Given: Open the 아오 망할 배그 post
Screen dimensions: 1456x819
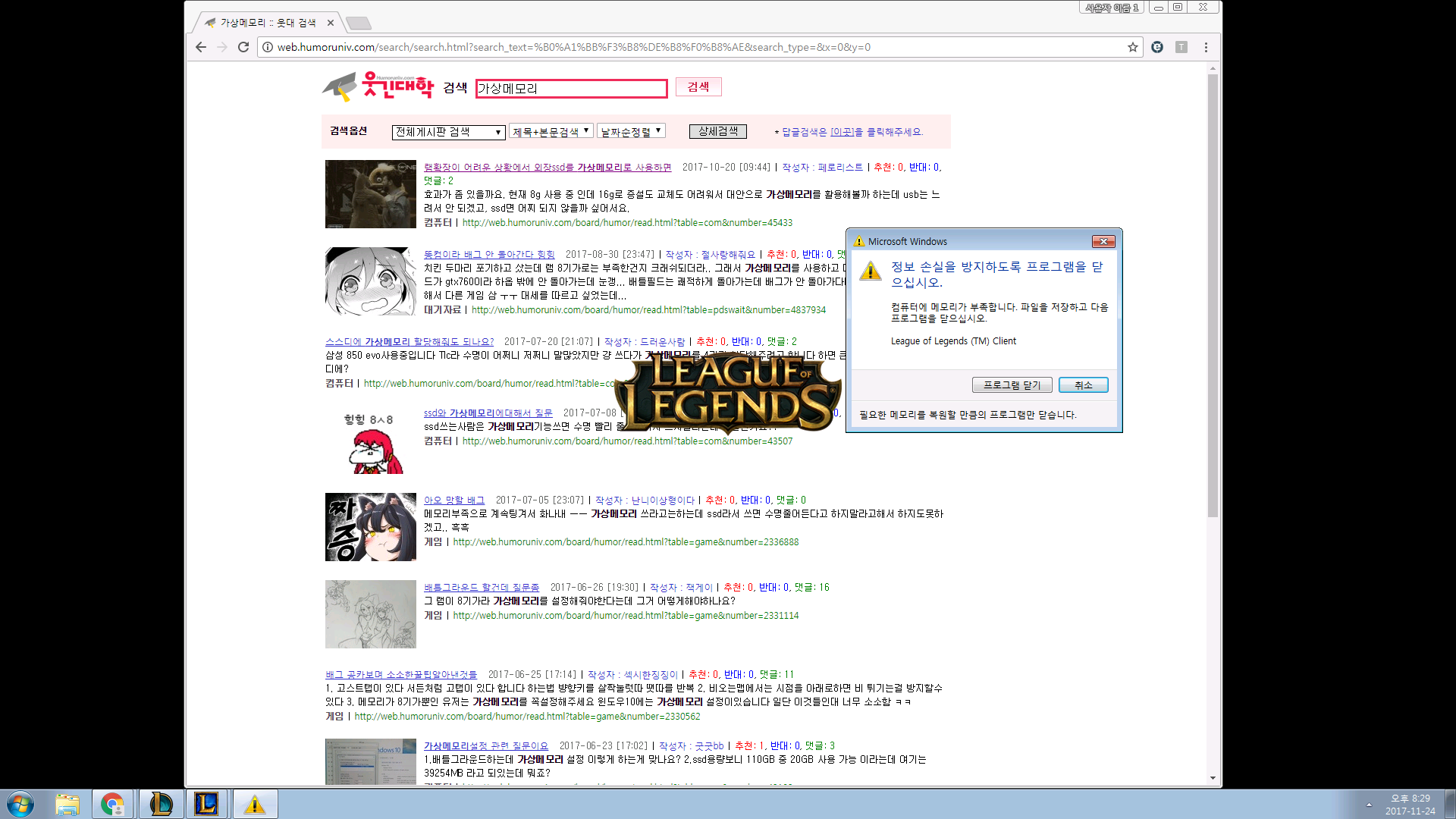Looking at the screenshot, I should click(453, 500).
